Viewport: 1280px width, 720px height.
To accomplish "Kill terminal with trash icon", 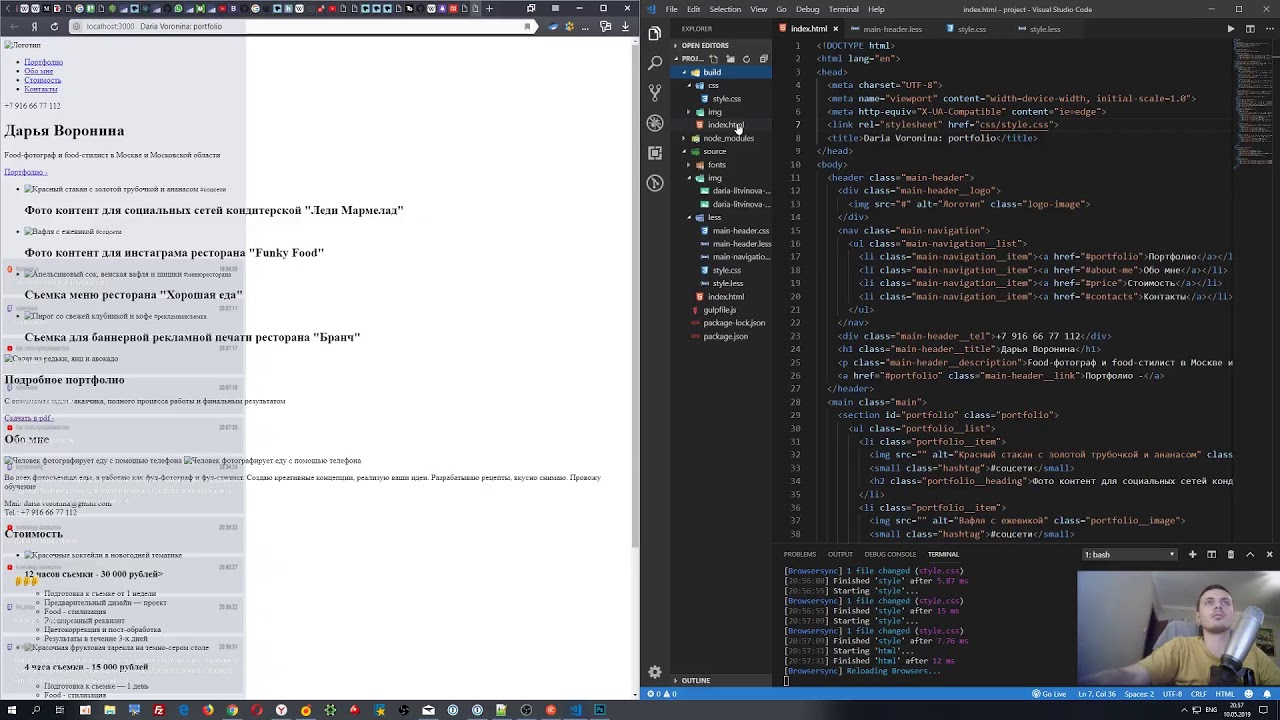I will pyautogui.click(x=1230, y=554).
